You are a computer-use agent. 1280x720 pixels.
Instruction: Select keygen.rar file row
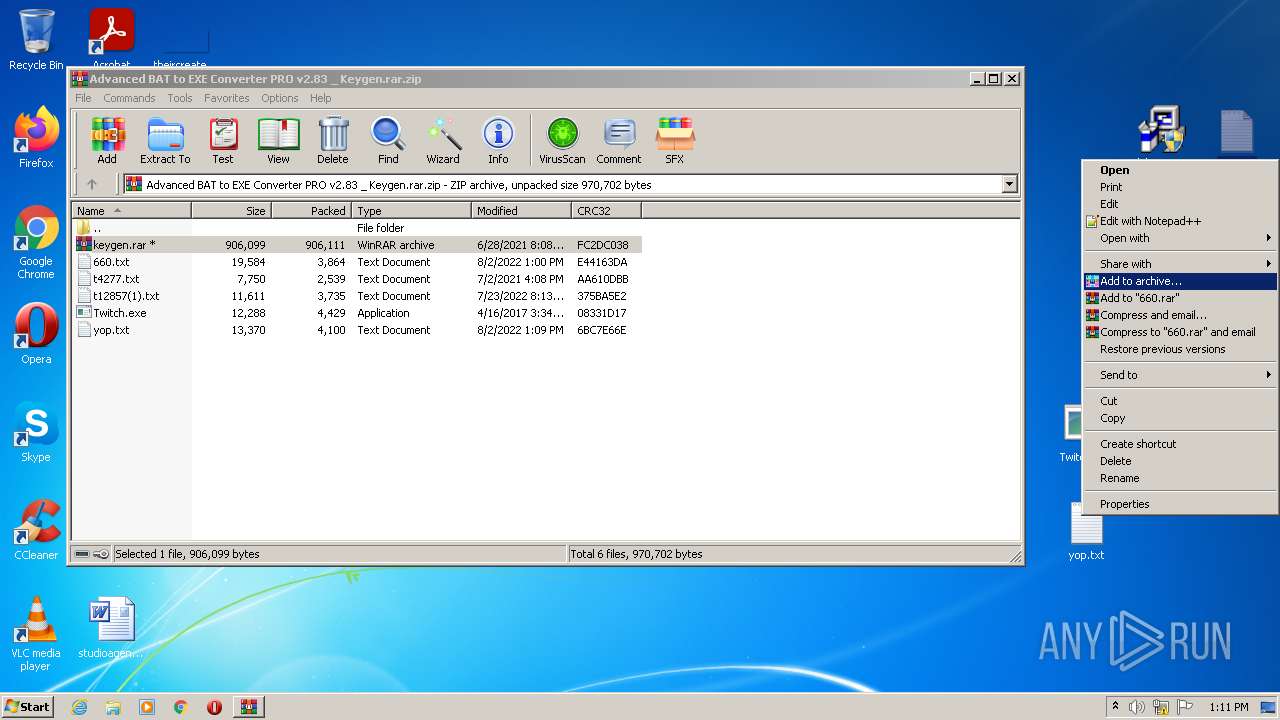[x=357, y=245]
